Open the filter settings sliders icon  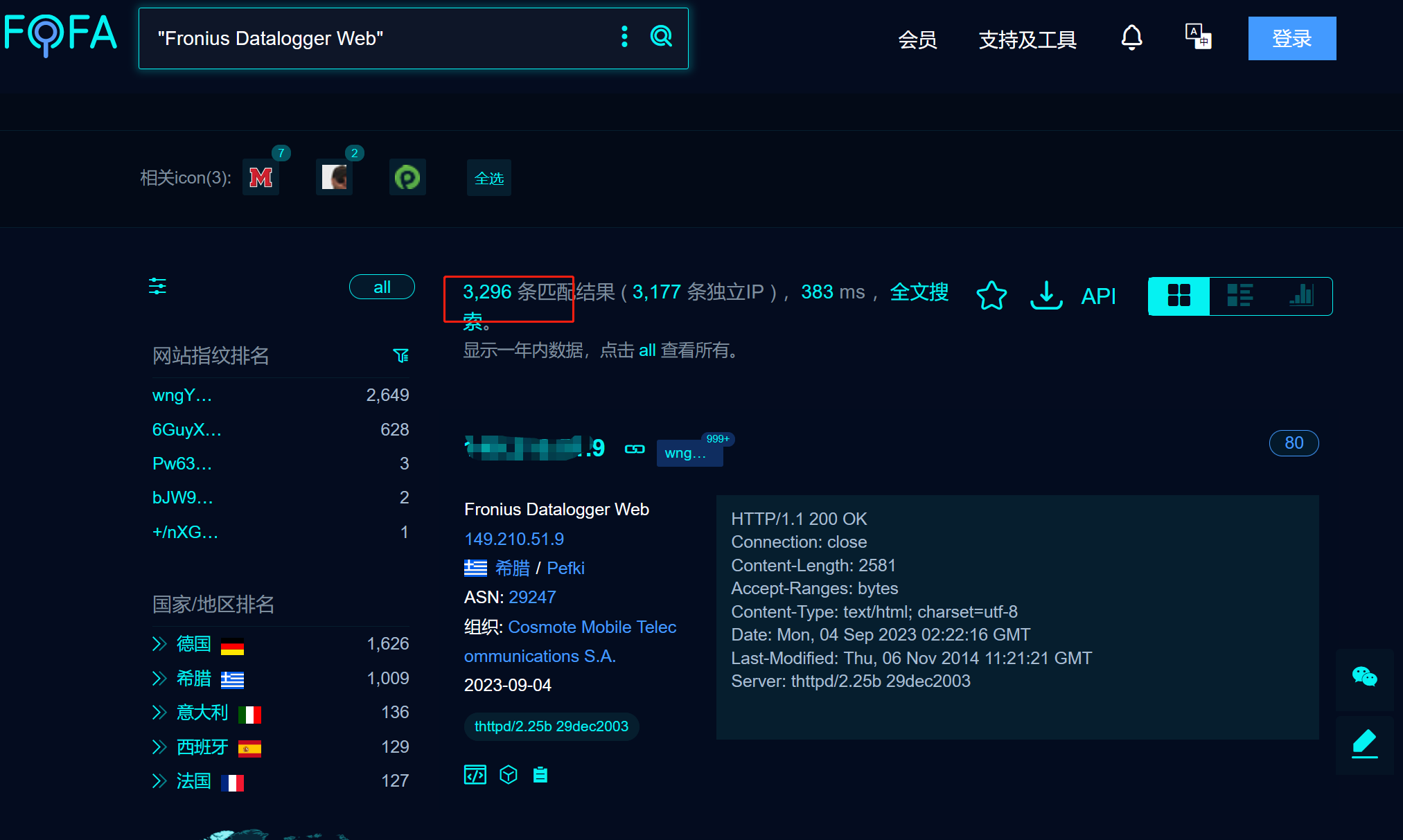click(157, 286)
